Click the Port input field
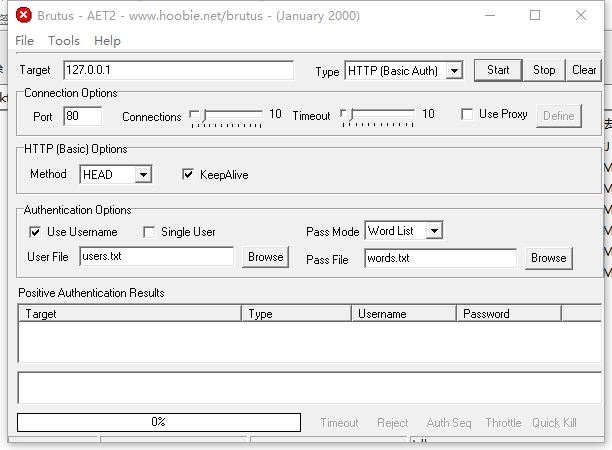The image size is (612, 450). 83,116
